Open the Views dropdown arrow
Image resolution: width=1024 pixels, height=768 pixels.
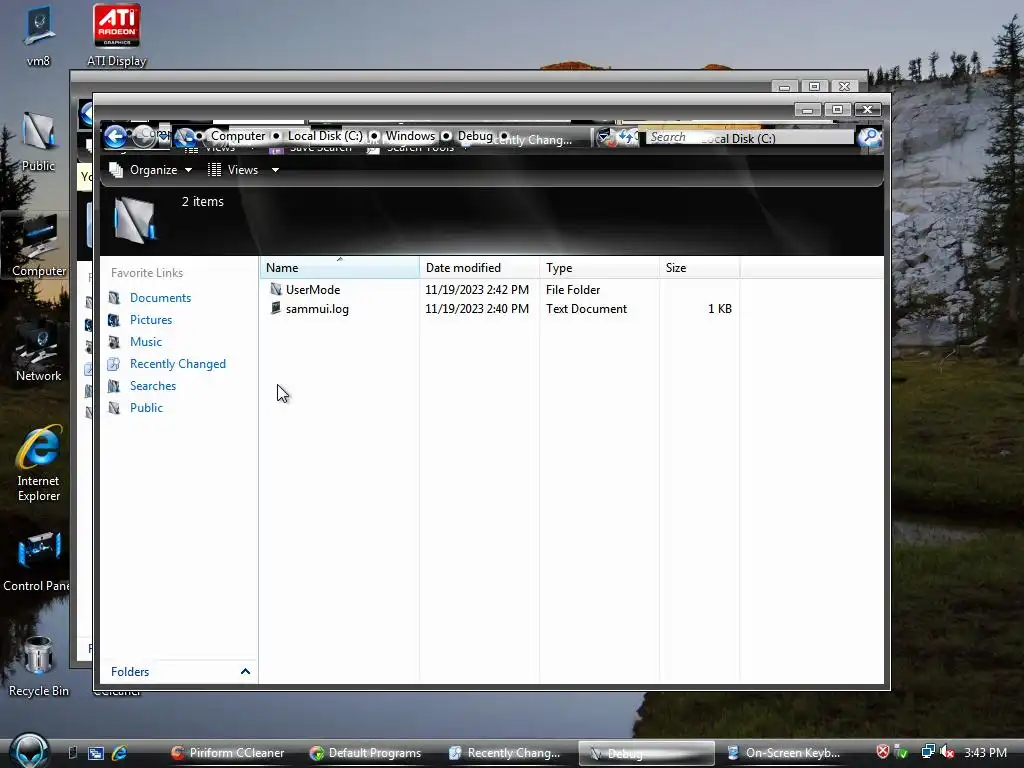coord(275,170)
